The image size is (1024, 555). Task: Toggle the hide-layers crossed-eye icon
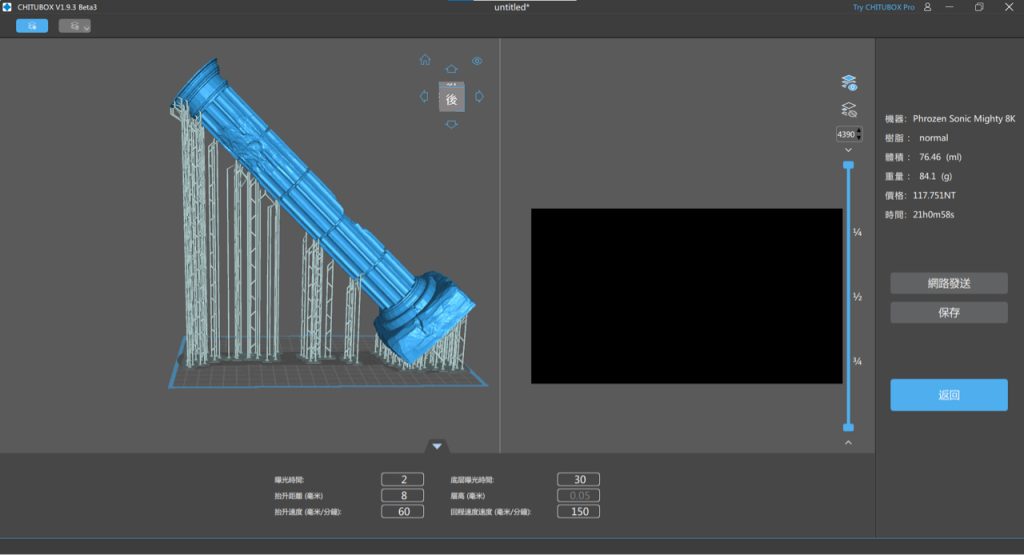pos(848,110)
